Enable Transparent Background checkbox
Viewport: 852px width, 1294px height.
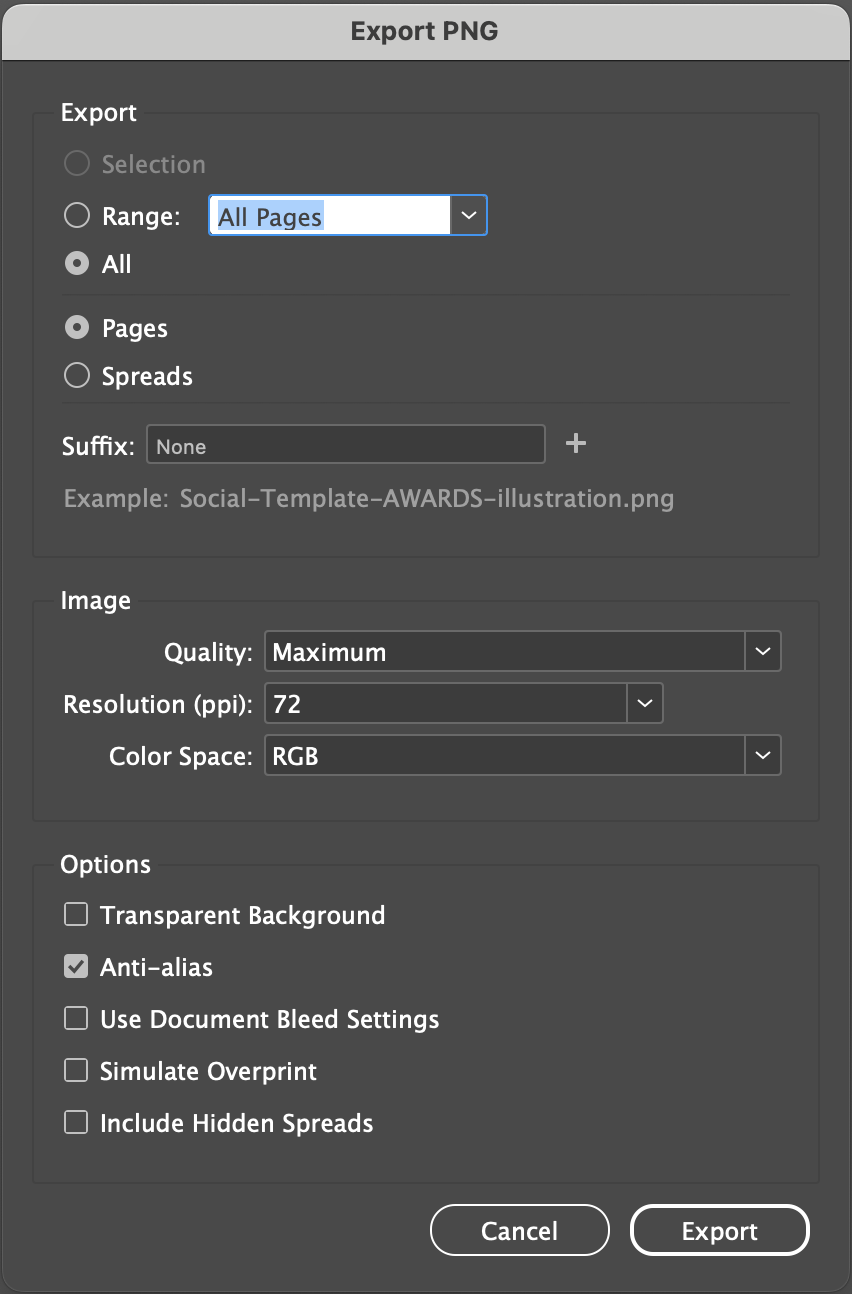pyautogui.click(x=76, y=915)
